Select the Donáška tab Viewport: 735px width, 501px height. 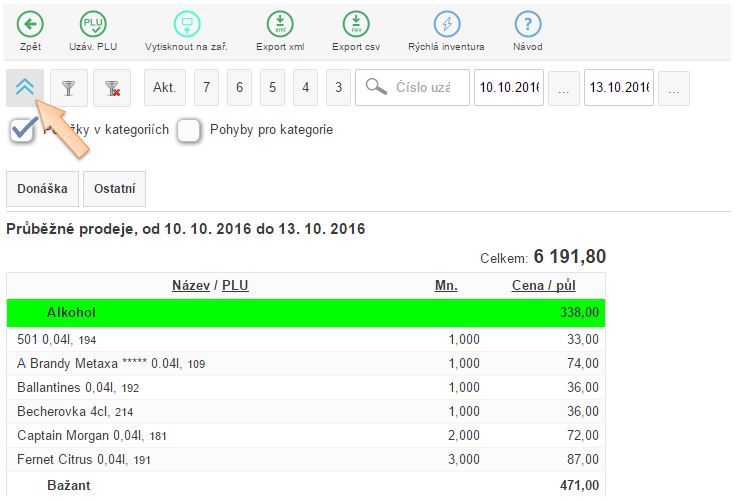tap(42, 188)
